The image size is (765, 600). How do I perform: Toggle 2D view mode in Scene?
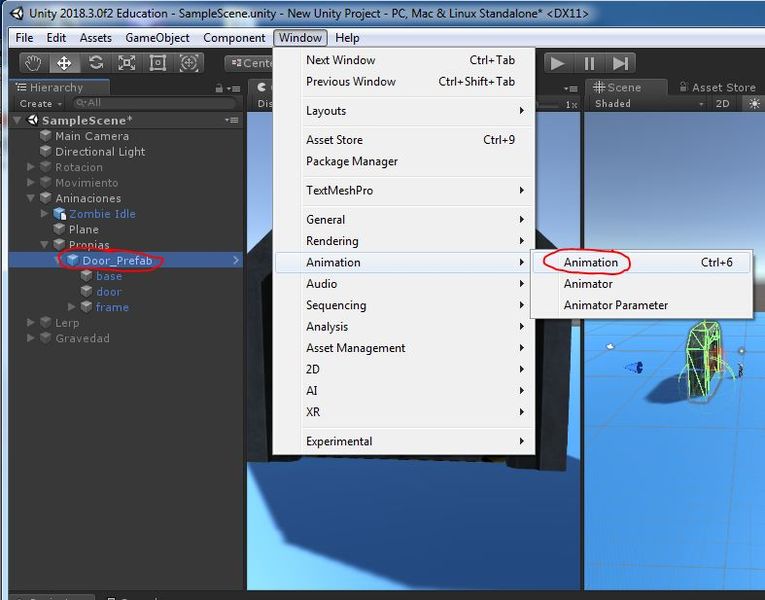[x=722, y=103]
